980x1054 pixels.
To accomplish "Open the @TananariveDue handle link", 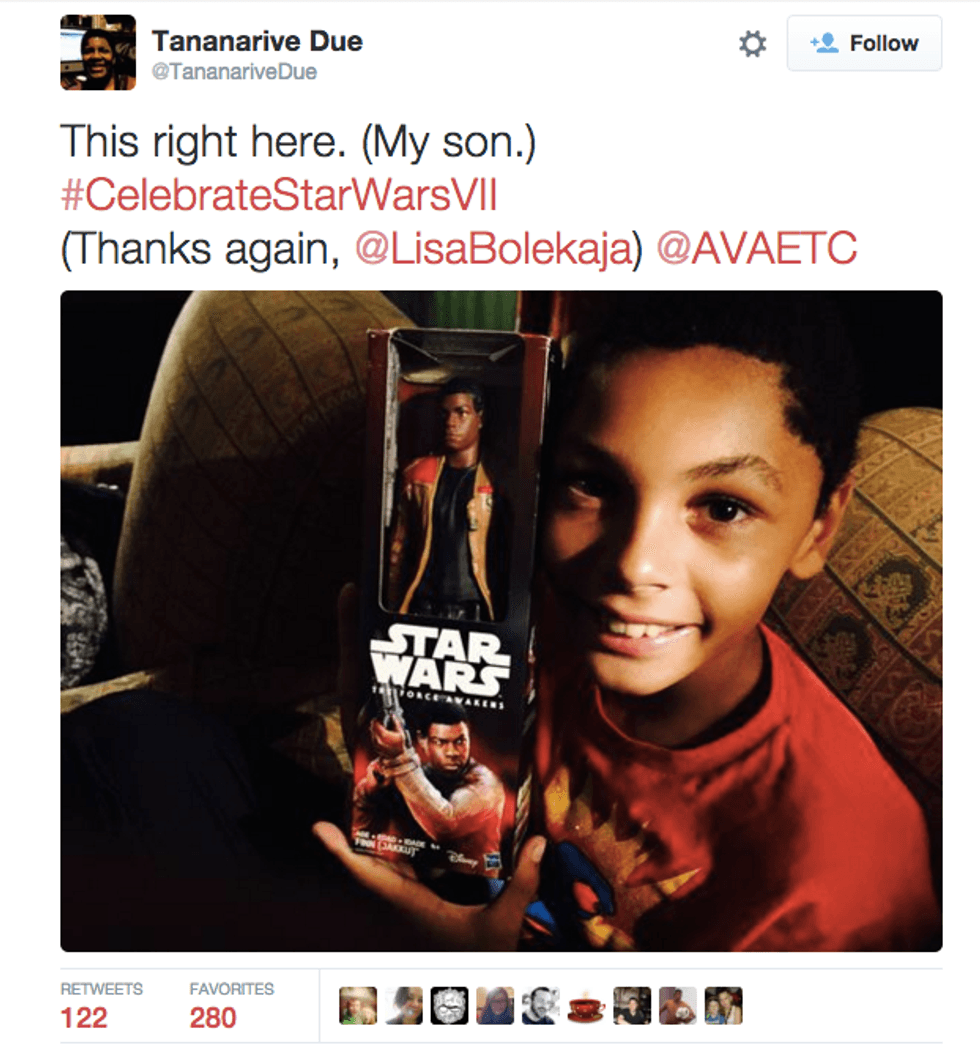I will [235, 72].
